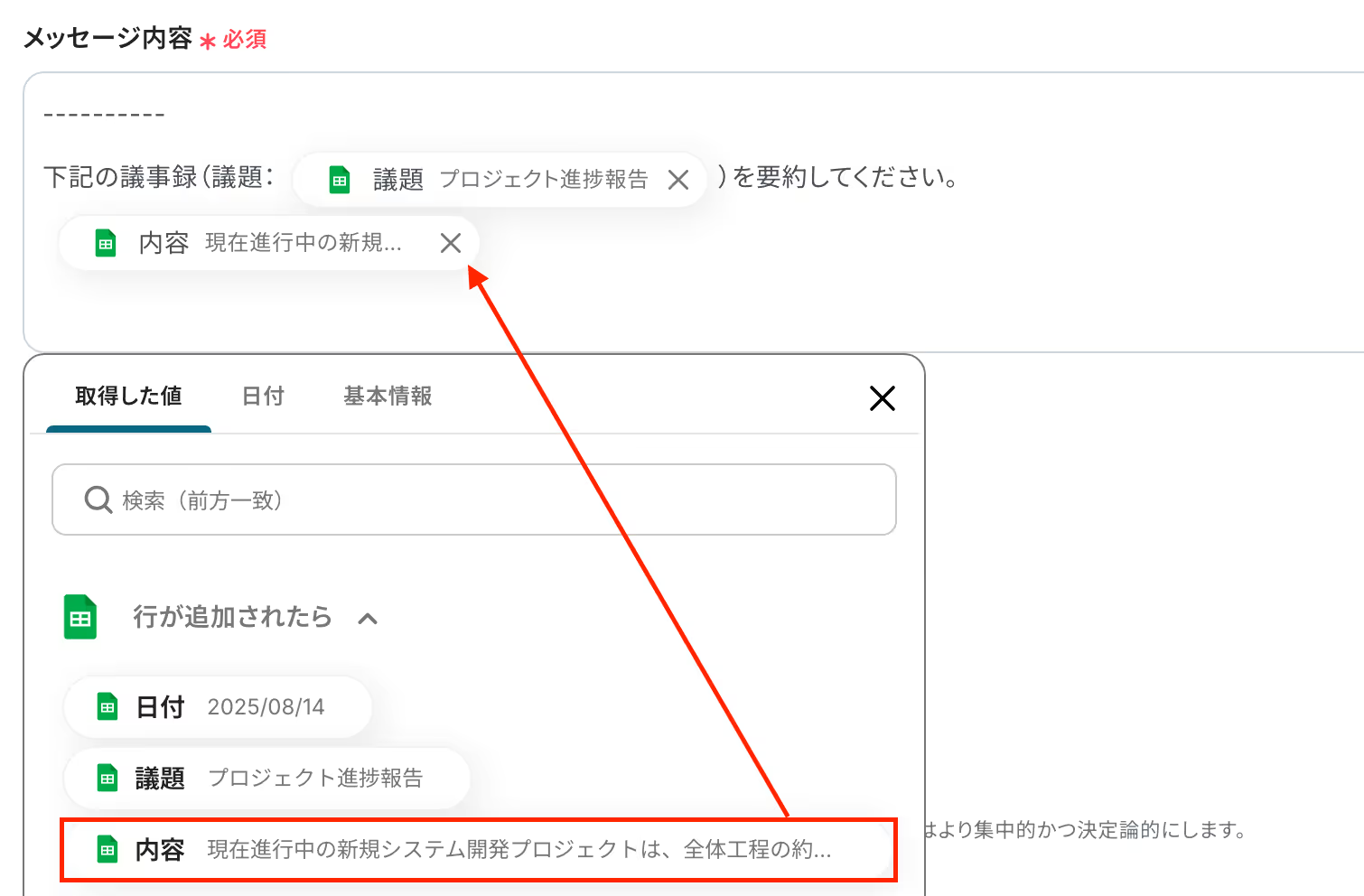
Task: Click the text 下記の議事録（議題：
Action: point(159,177)
